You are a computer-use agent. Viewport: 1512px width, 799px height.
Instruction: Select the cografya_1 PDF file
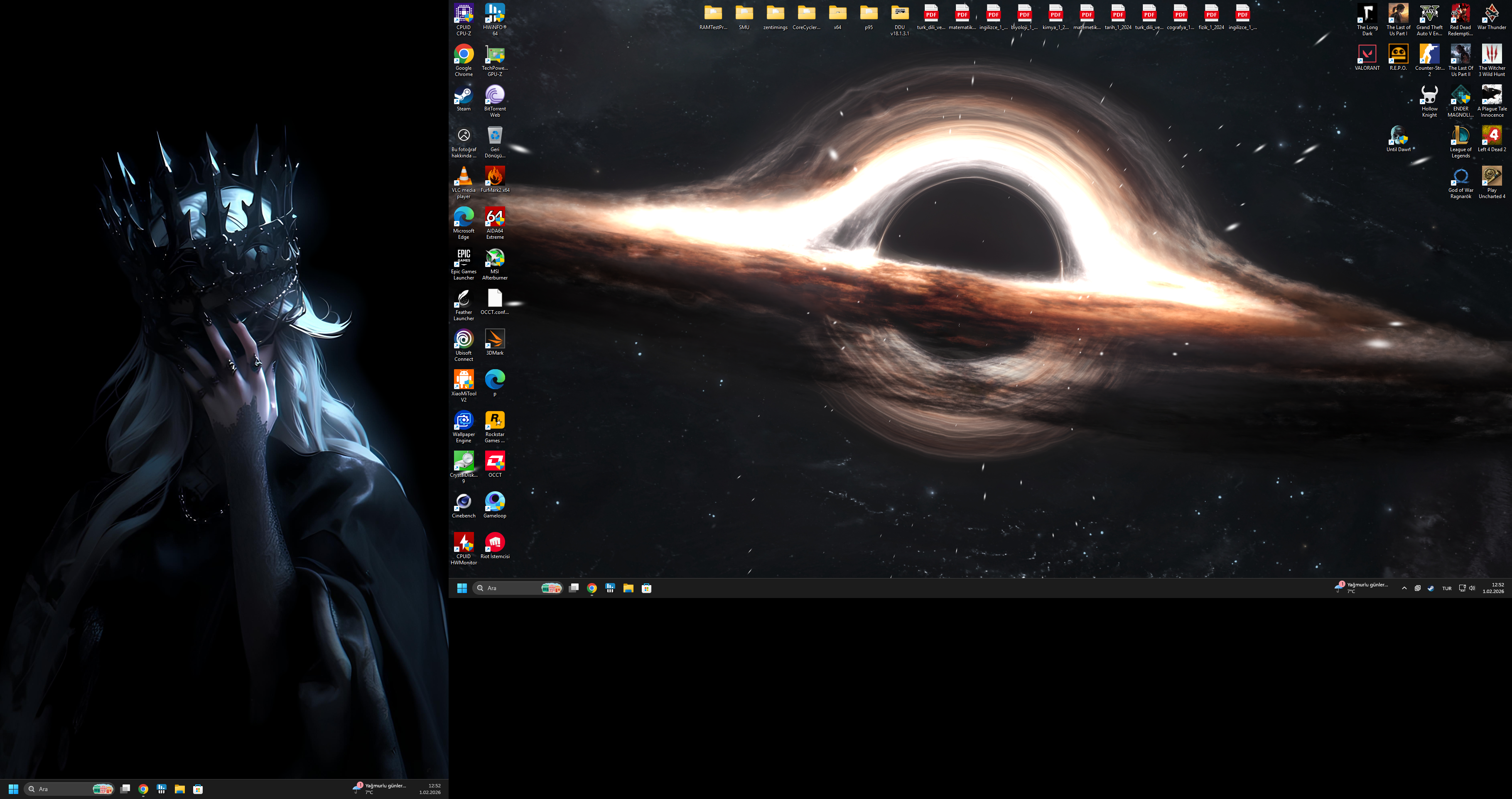(1180, 17)
